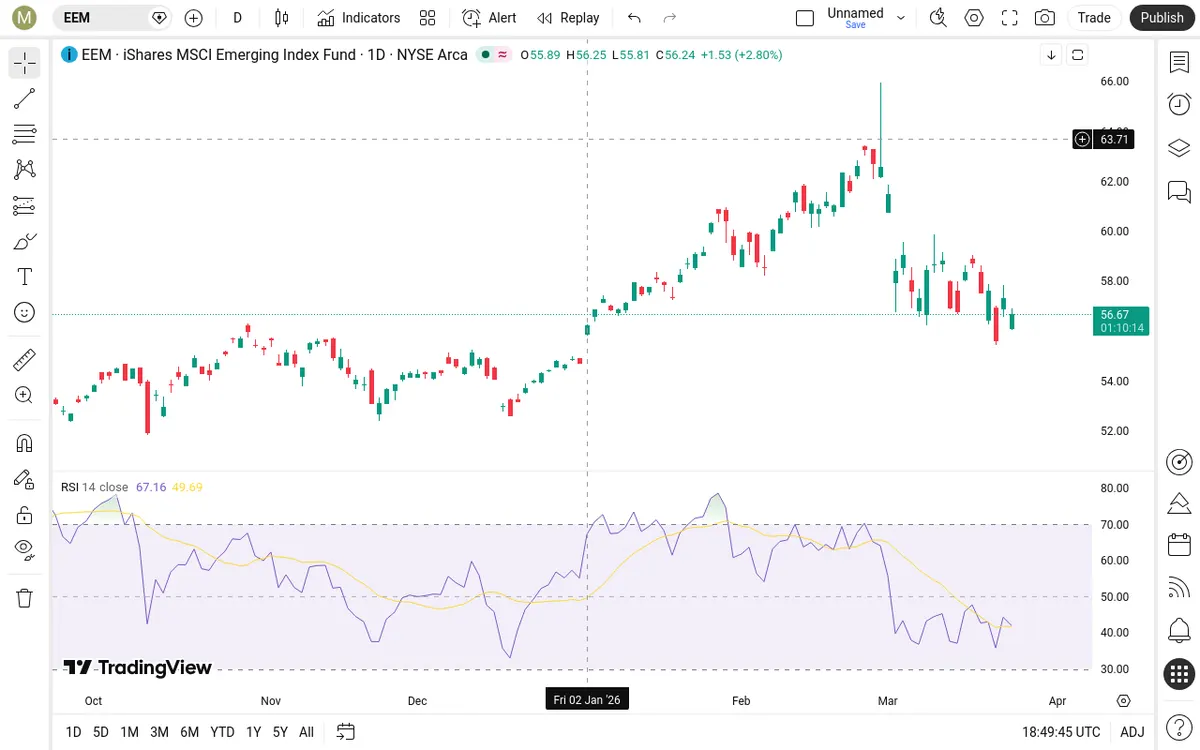Collapse the pane using the down arrow
The height and width of the screenshot is (750, 1200).
point(1051,55)
